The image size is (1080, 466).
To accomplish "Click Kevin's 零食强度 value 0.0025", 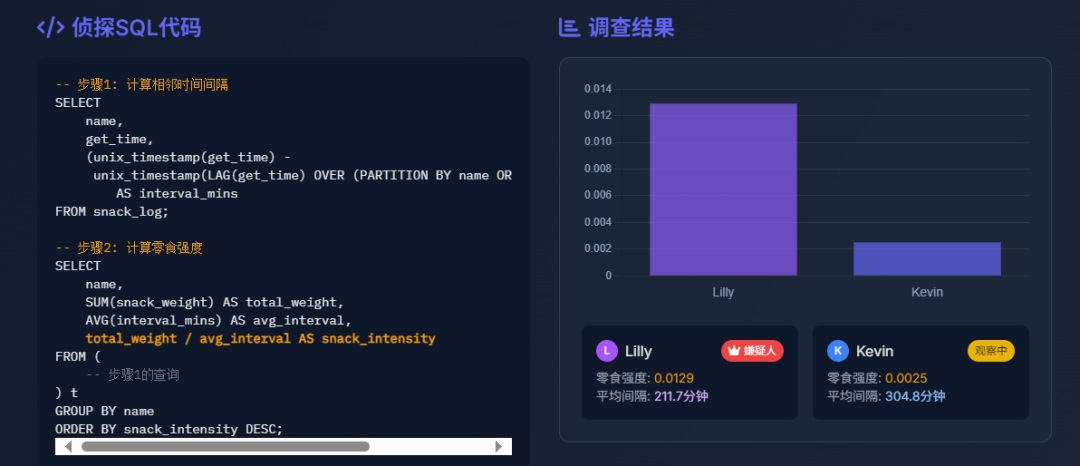I will [906, 378].
